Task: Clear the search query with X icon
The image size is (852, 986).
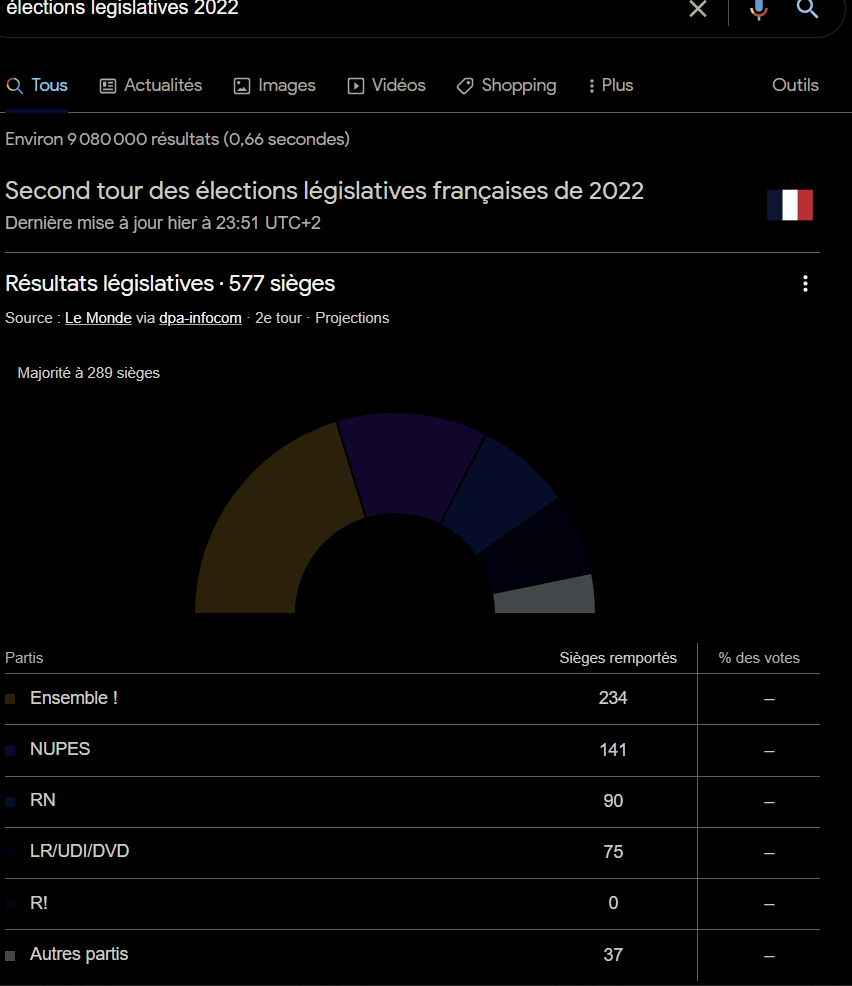Action: (698, 9)
